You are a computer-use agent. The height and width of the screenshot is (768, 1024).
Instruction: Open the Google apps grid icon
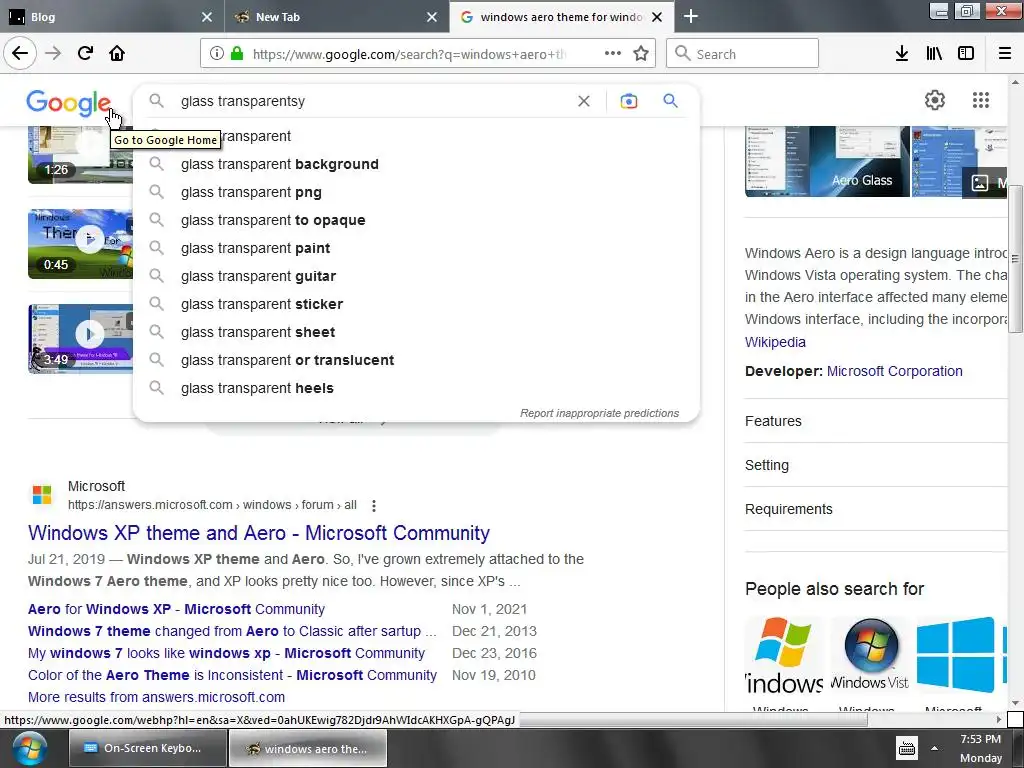[x=980, y=100]
